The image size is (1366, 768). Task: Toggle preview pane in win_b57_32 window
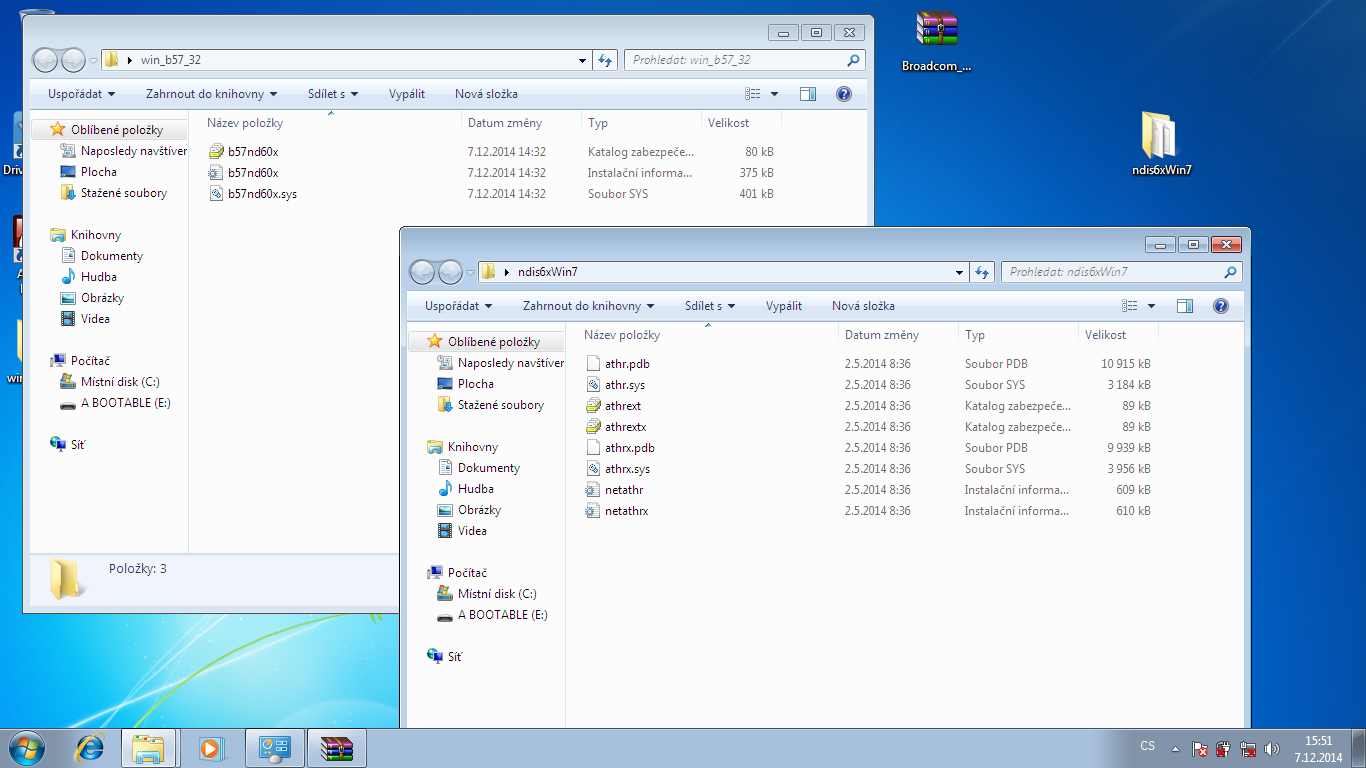tap(808, 94)
